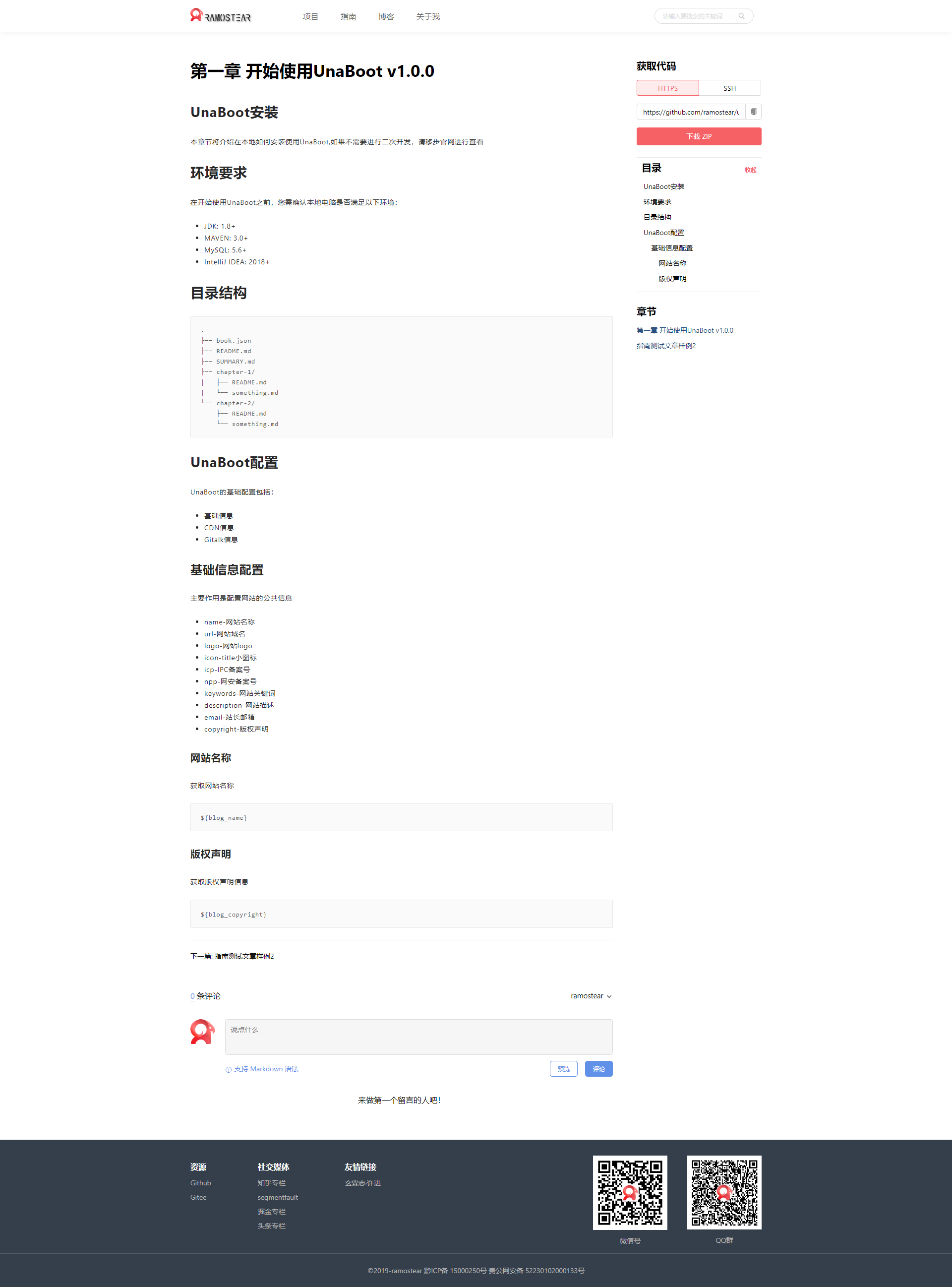Collapse the table of contents with 收起
This screenshot has width=952, height=1287.
click(x=750, y=170)
